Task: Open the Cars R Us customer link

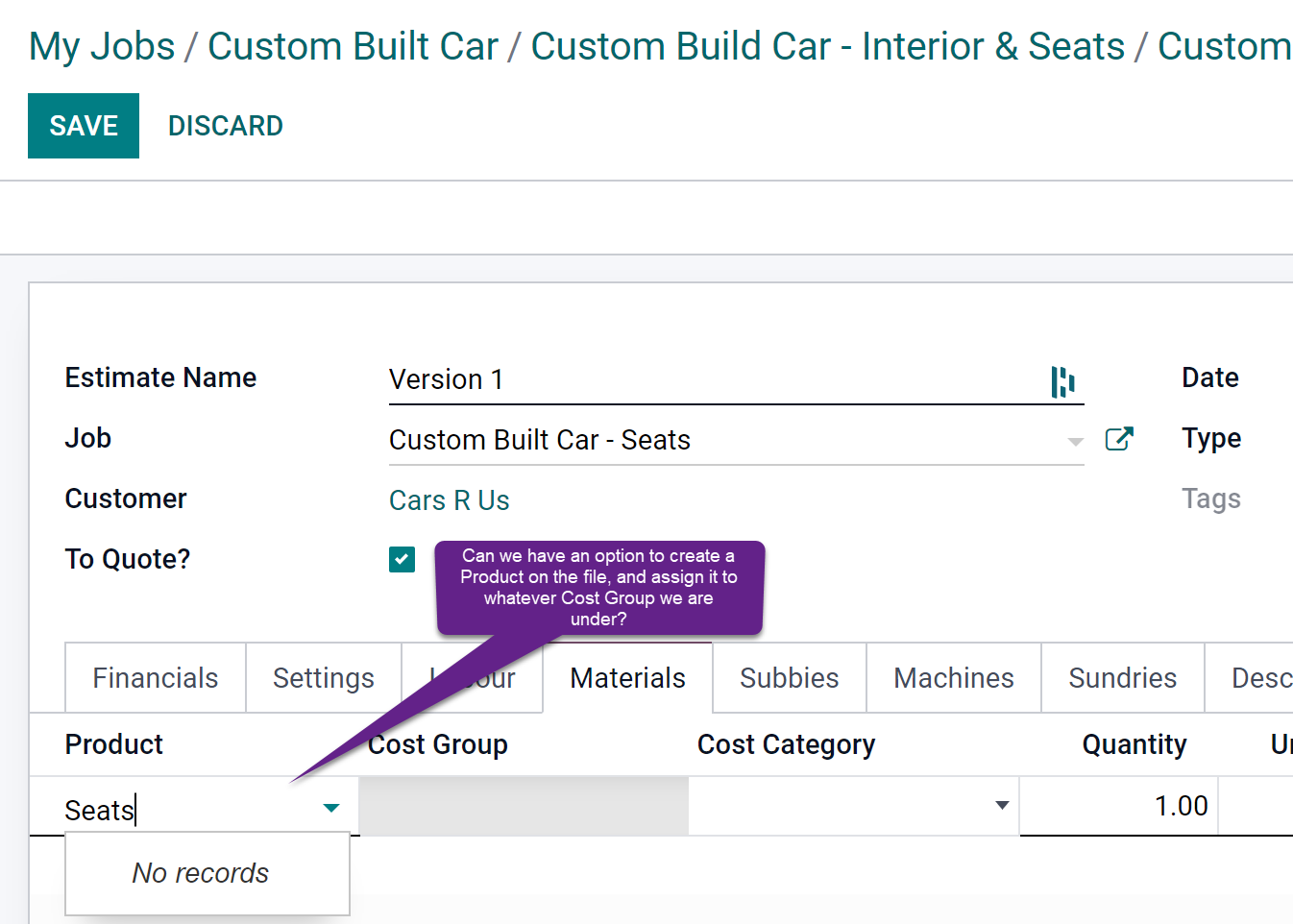Action: point(449,500)
